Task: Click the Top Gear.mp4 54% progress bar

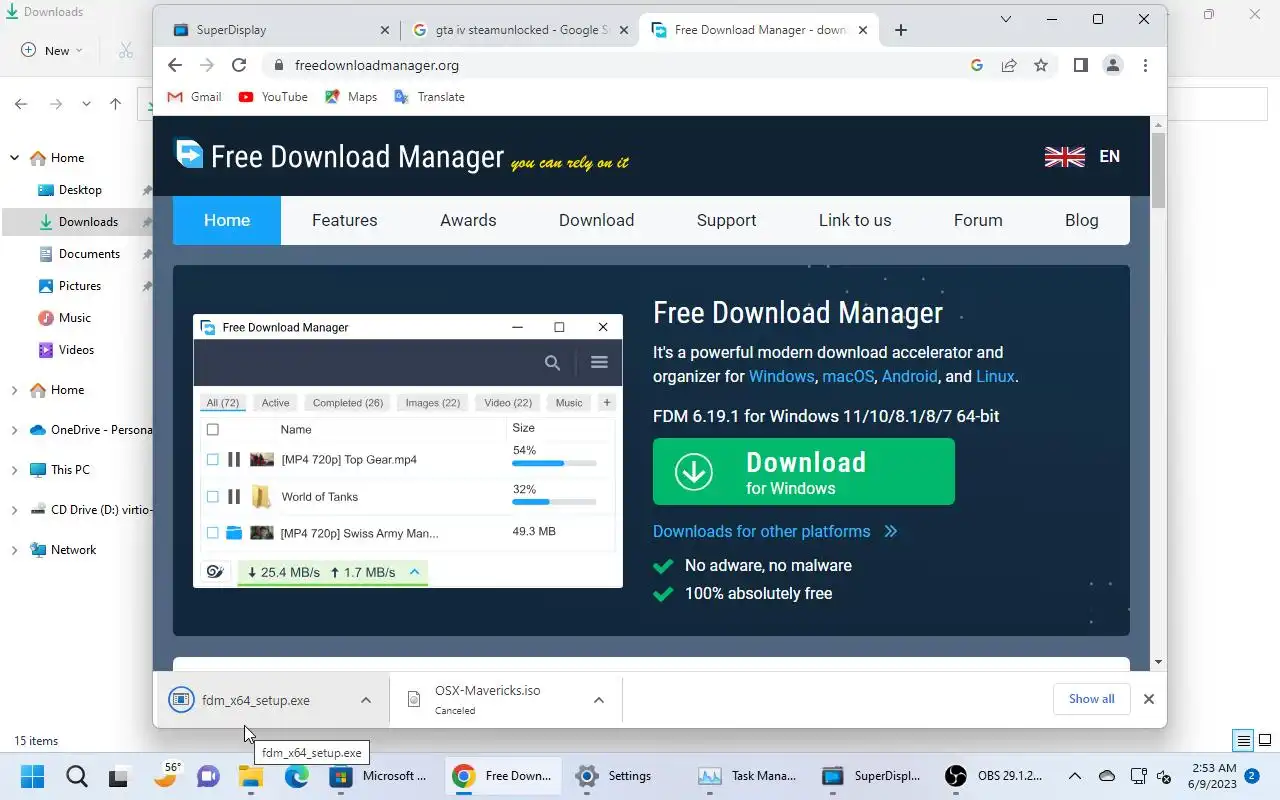Action: coord(554,464)
